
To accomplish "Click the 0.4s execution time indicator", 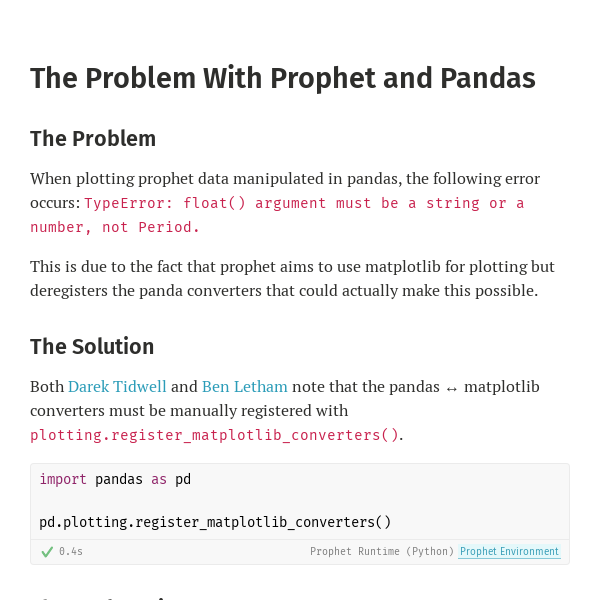I will (71, 551).
